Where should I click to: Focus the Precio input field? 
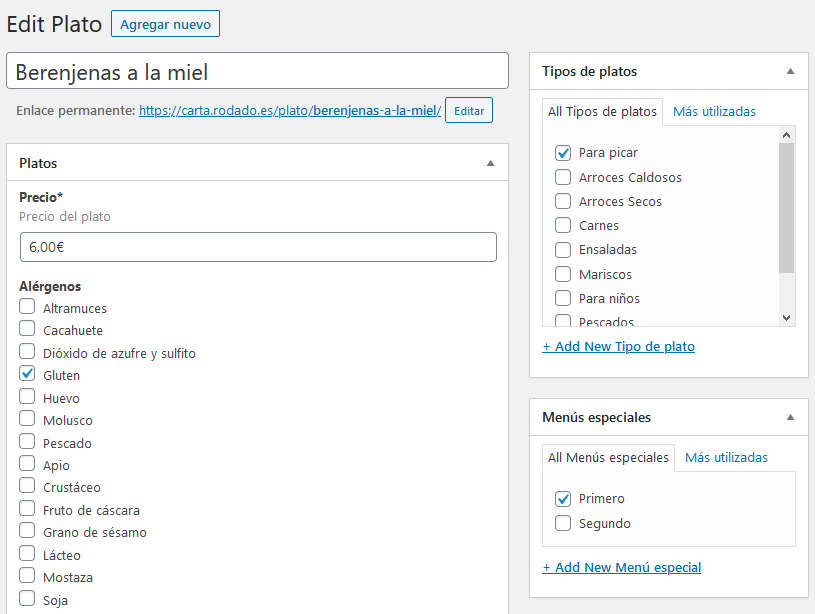coord(258,247)
